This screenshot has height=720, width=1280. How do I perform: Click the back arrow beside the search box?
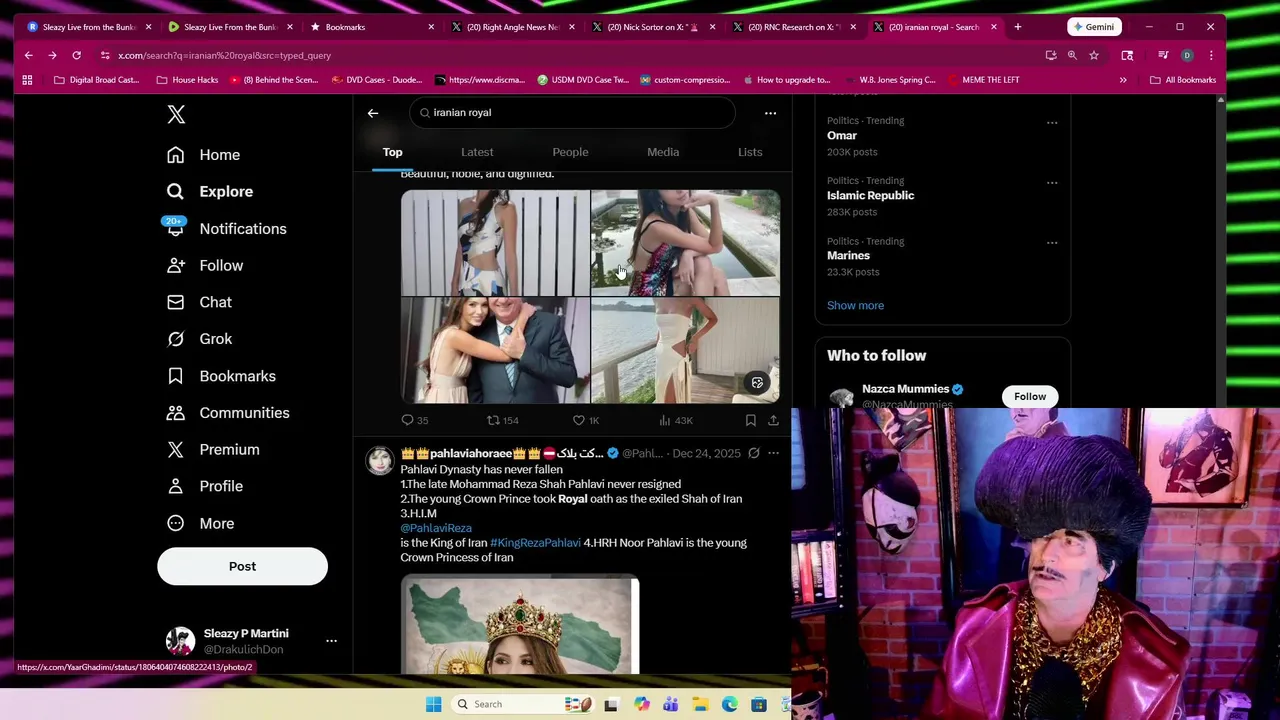click(373, 113)
